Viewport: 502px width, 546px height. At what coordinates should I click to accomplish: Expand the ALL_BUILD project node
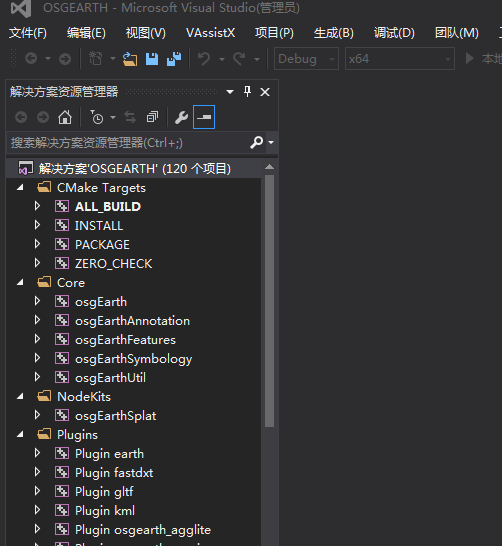click(x=37, y=206)
